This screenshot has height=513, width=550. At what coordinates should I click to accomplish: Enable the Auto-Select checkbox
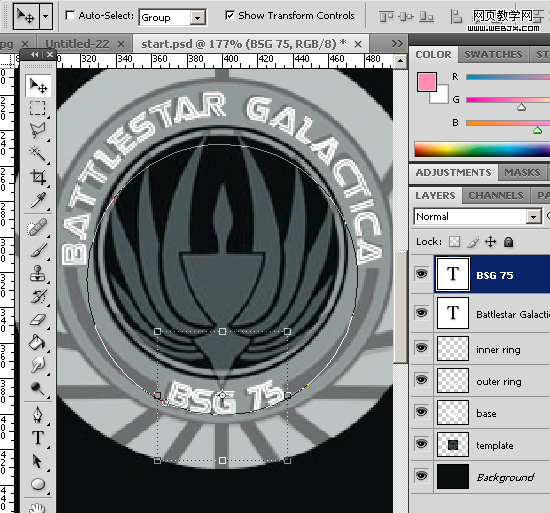click(x=70, y=15)
